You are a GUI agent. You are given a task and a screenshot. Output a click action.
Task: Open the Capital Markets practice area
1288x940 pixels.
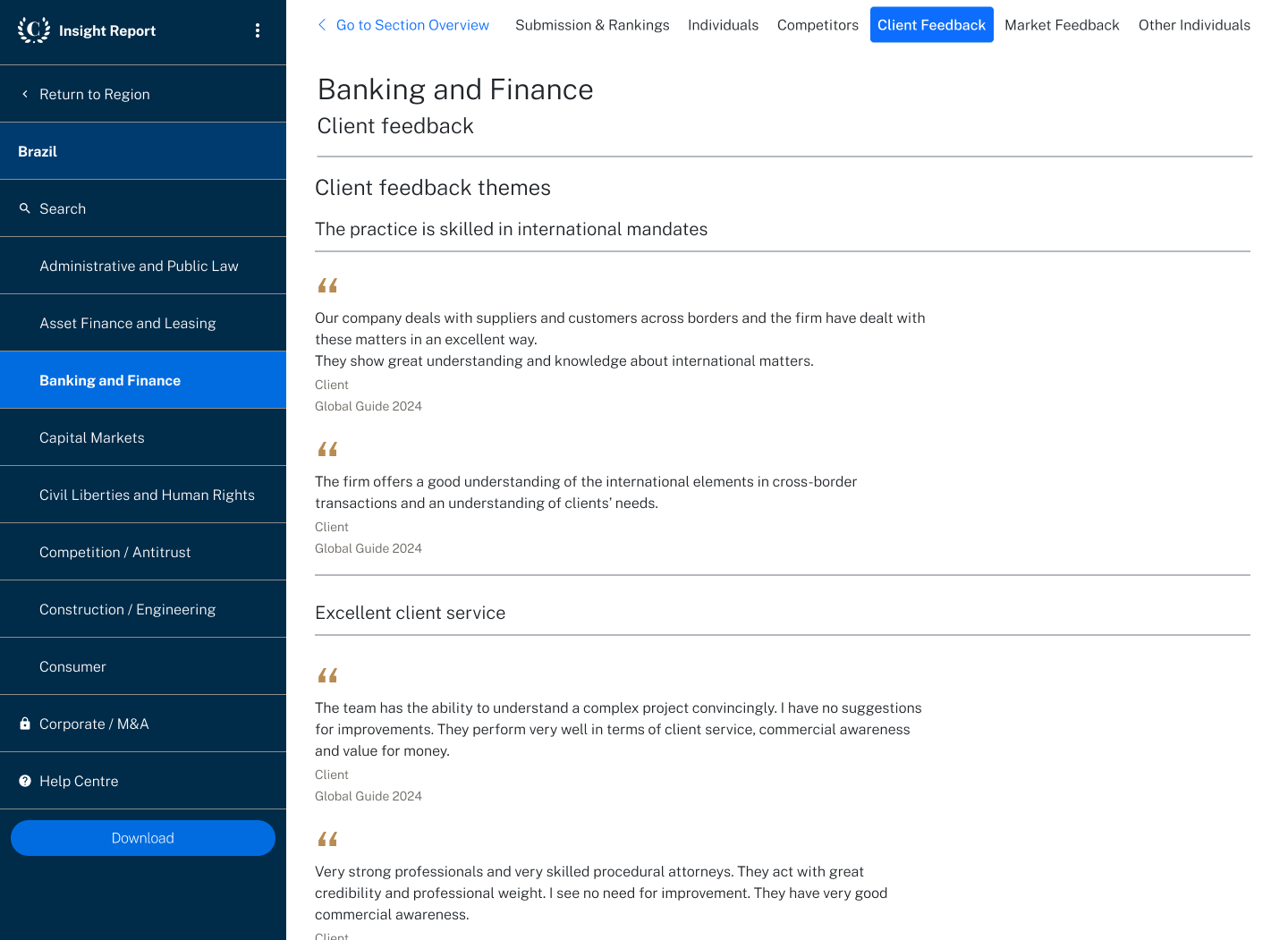point(92,437)
